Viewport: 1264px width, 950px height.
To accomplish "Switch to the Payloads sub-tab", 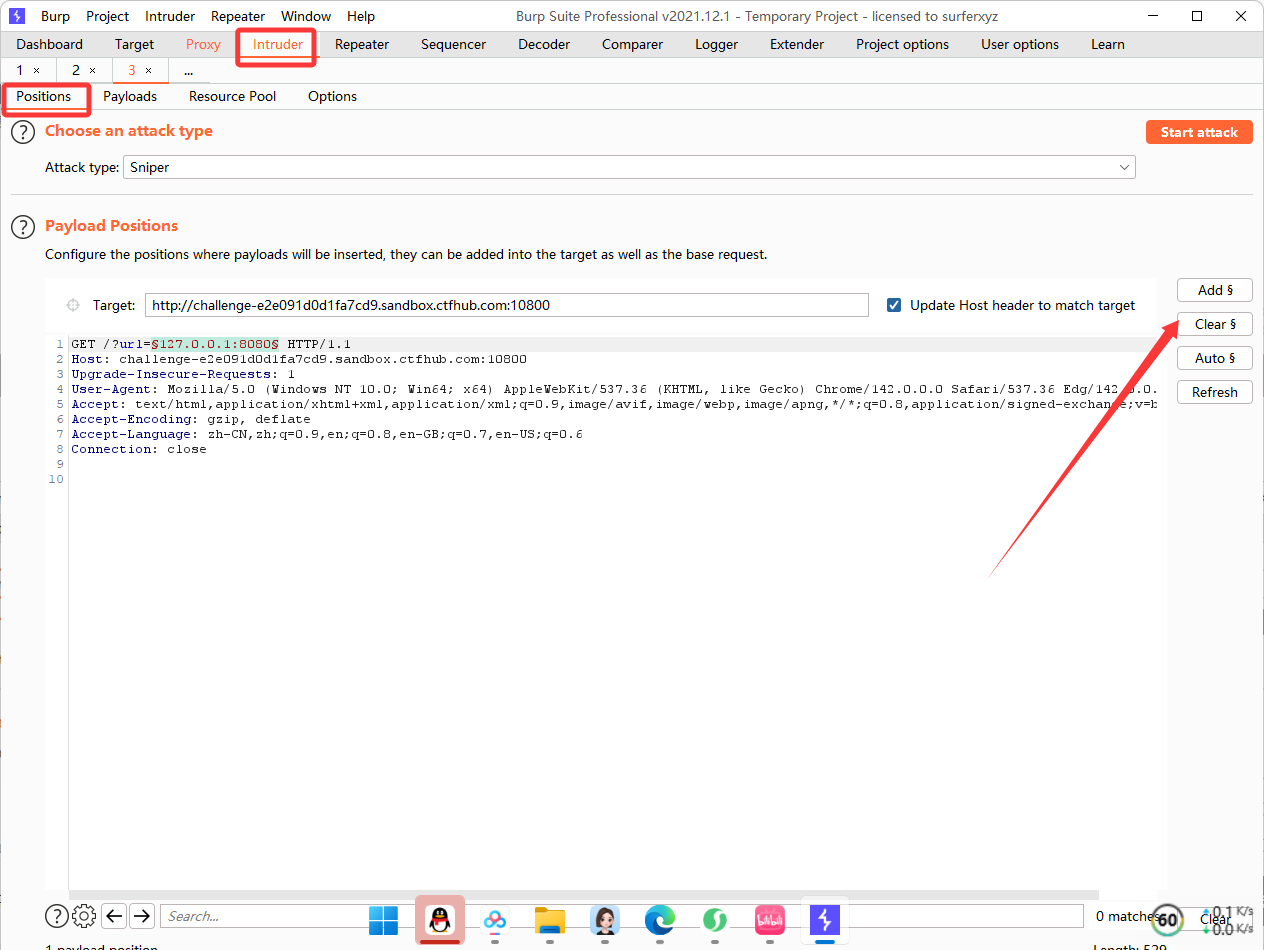I will click(x=130, y=96).
